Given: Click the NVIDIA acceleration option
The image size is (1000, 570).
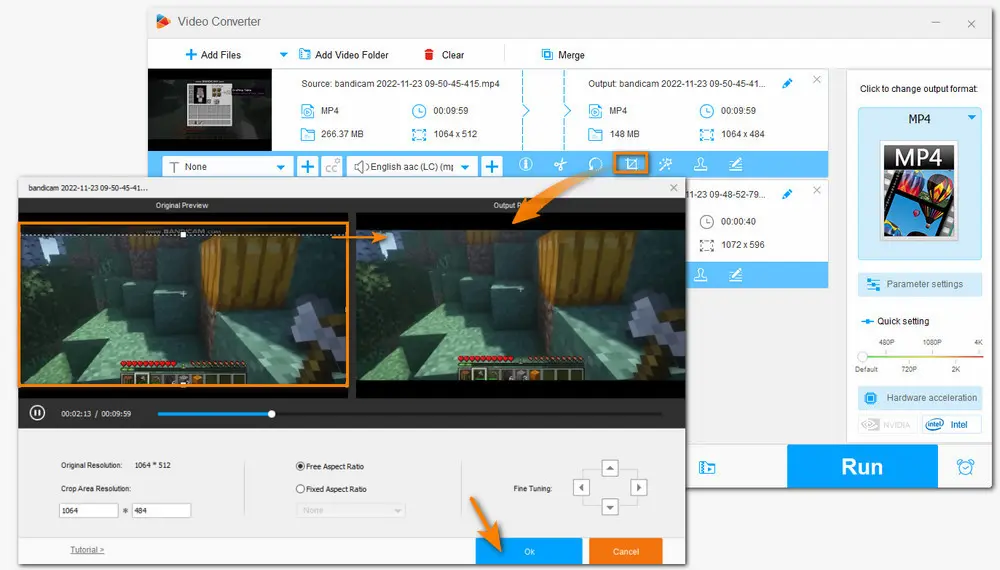Looking at the screenshot, I should coord(886,425).
